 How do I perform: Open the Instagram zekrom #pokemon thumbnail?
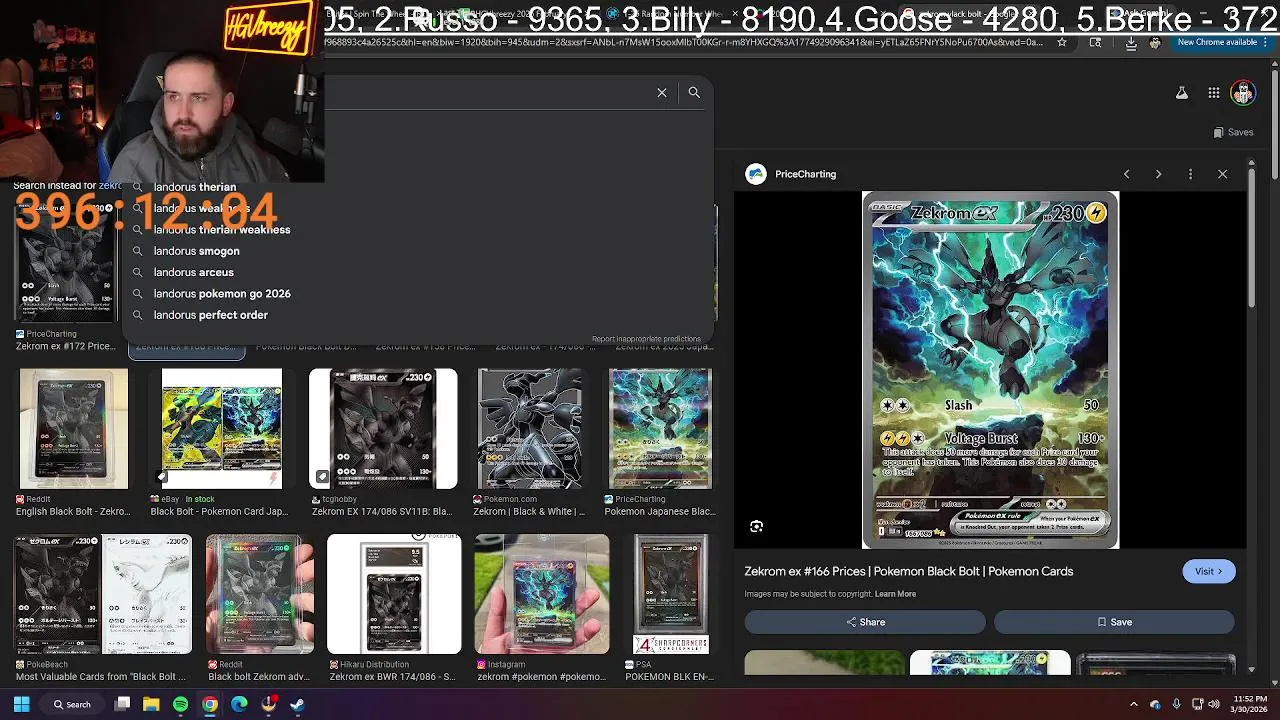pos(542,594)
